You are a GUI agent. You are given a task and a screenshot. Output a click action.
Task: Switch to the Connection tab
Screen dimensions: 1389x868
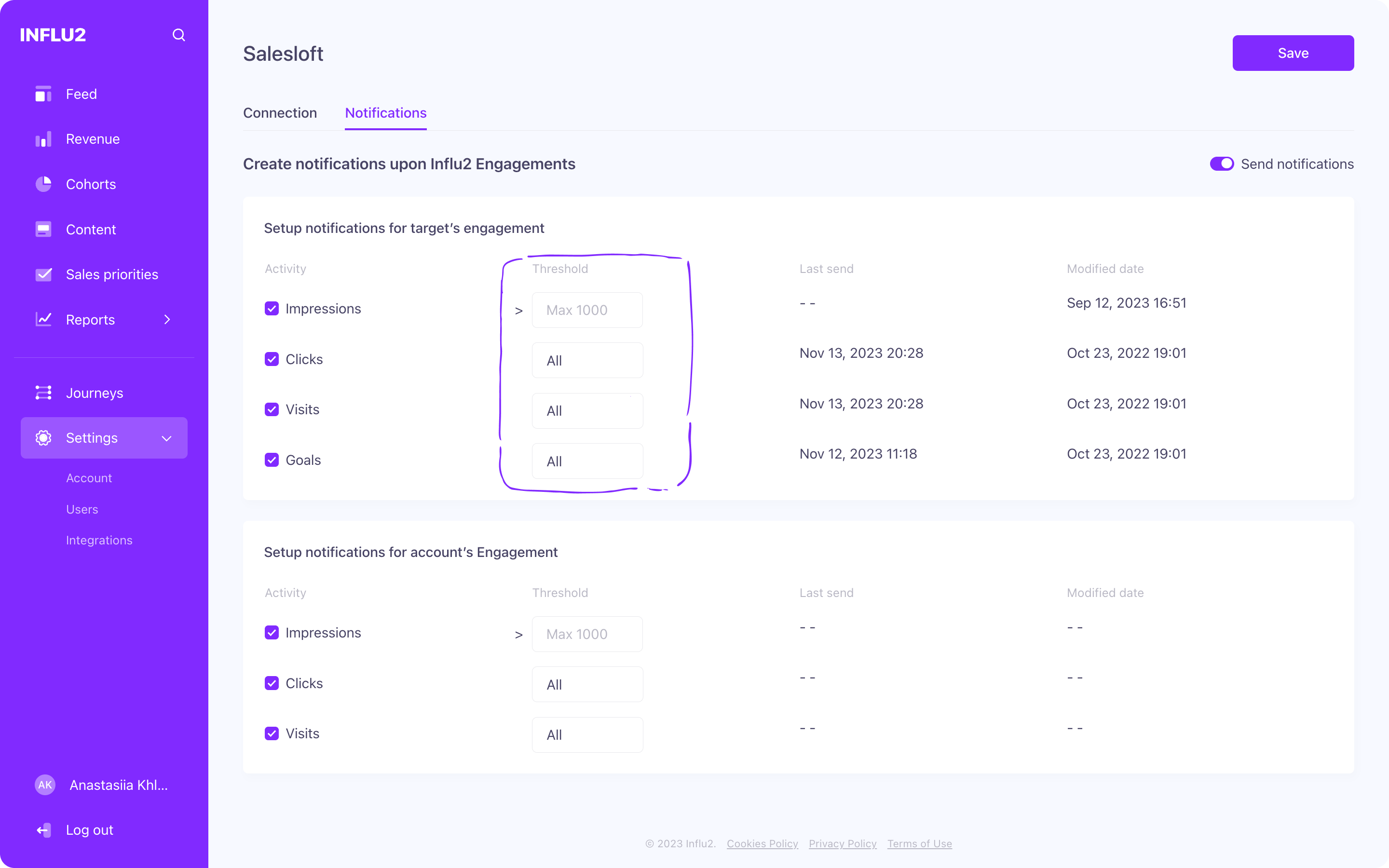click(x=280, y=112)
